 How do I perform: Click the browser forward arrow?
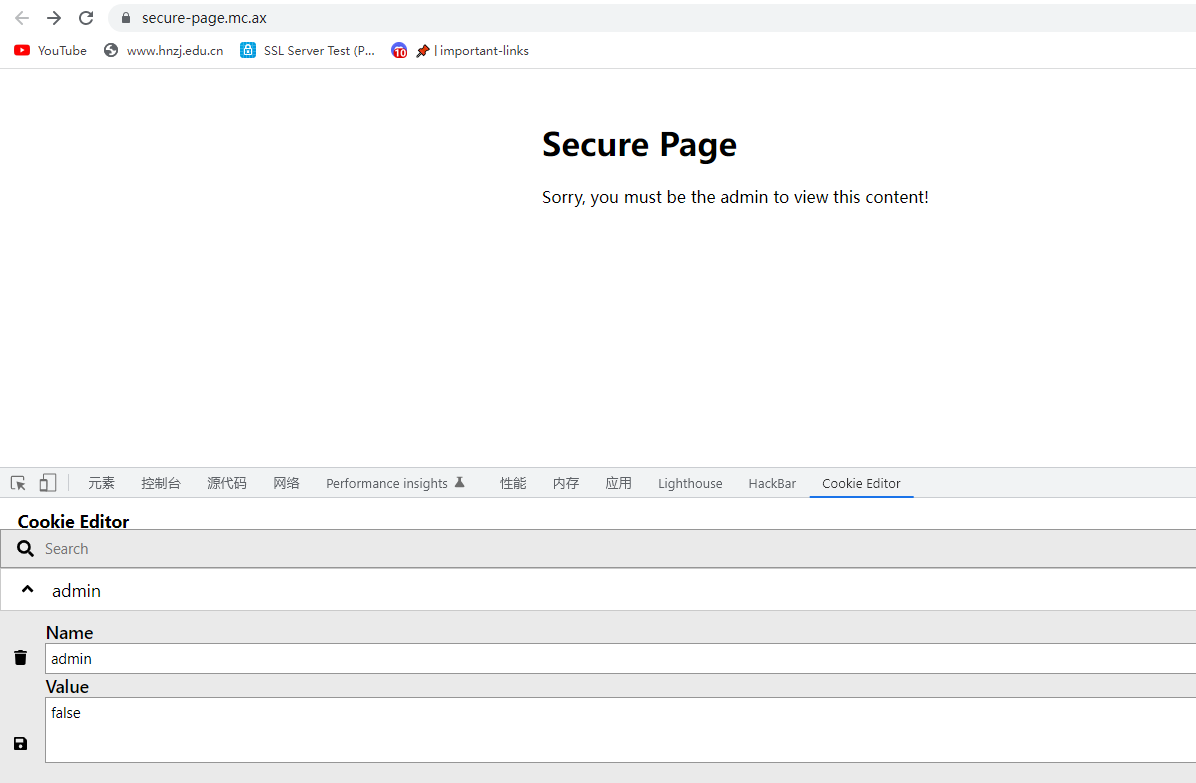click(x=53, y=18)
